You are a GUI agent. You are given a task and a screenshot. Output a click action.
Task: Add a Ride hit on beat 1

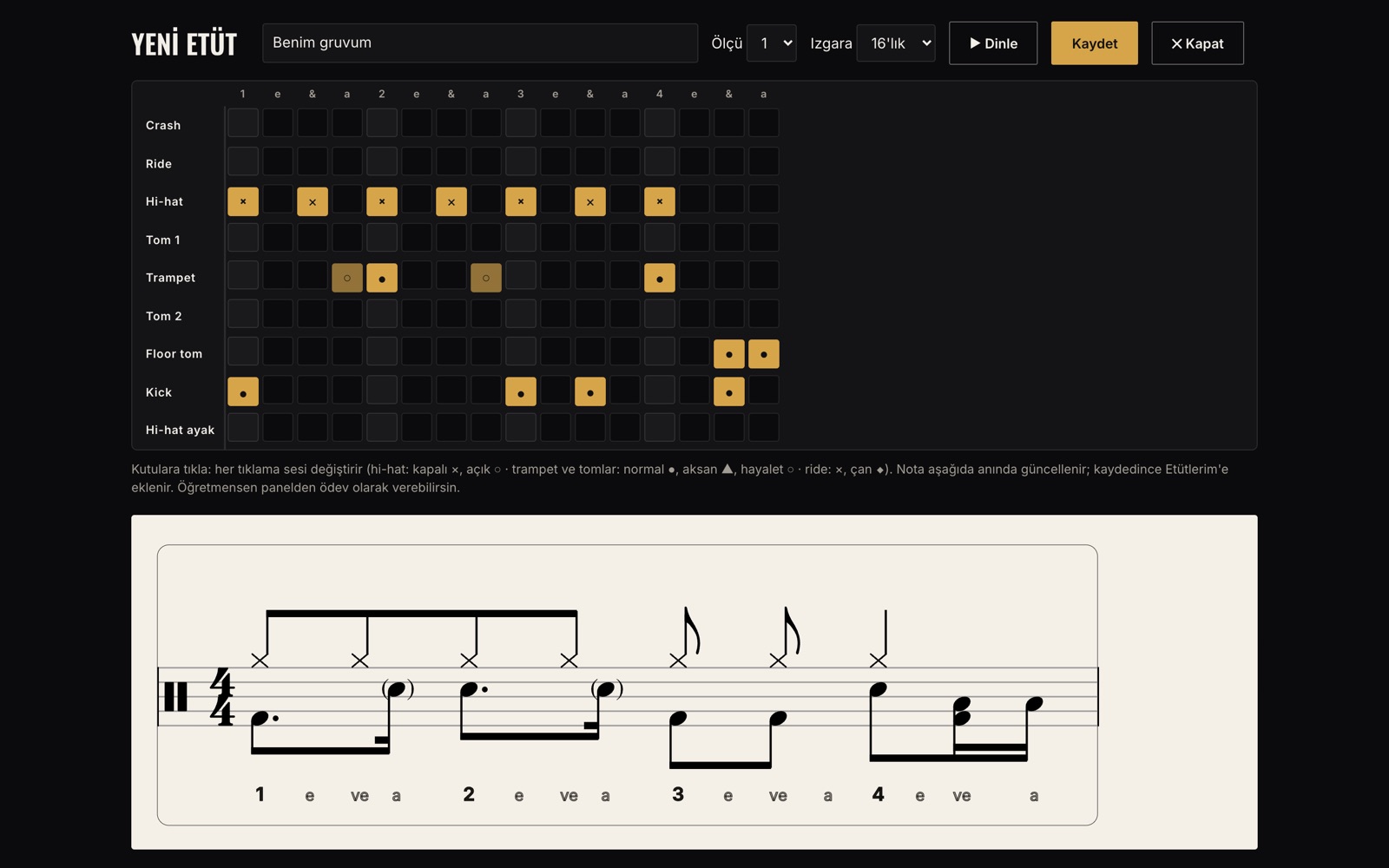click(243, 161)
